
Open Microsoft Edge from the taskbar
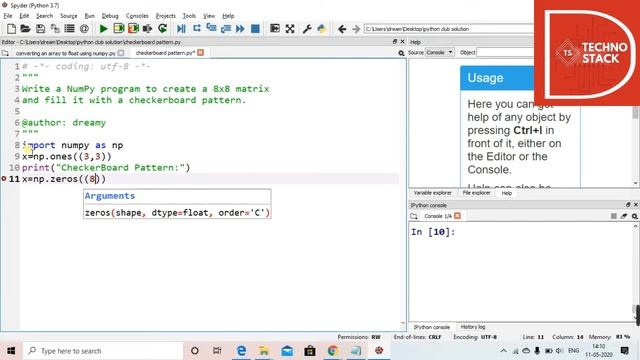(x=241, y=351)
